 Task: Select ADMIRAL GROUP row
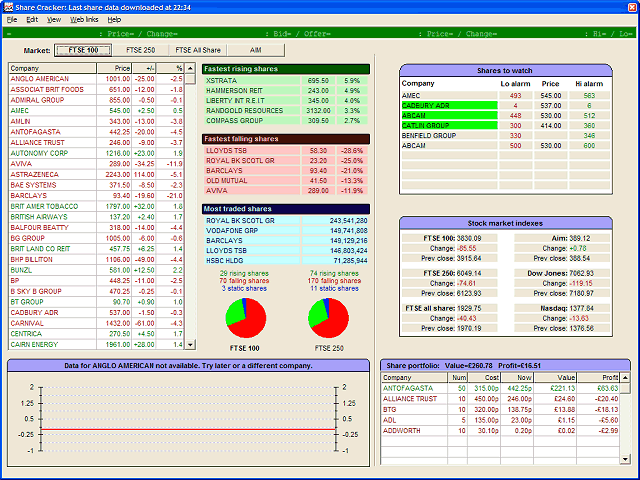(x=96, y=100)
